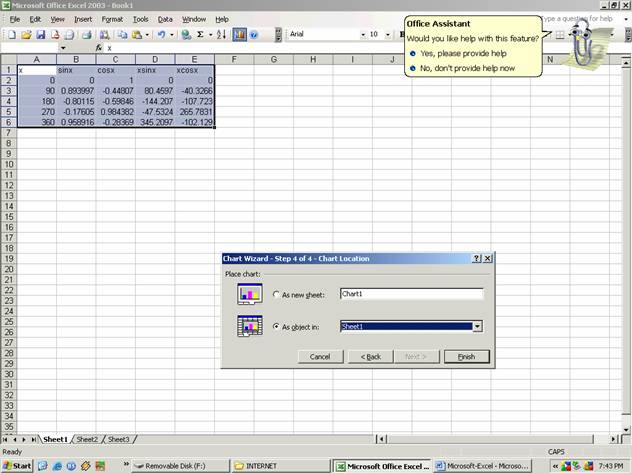632x474 pixels.
Task: Switch to the Sheet3 tab
Action: pos(118,439)
